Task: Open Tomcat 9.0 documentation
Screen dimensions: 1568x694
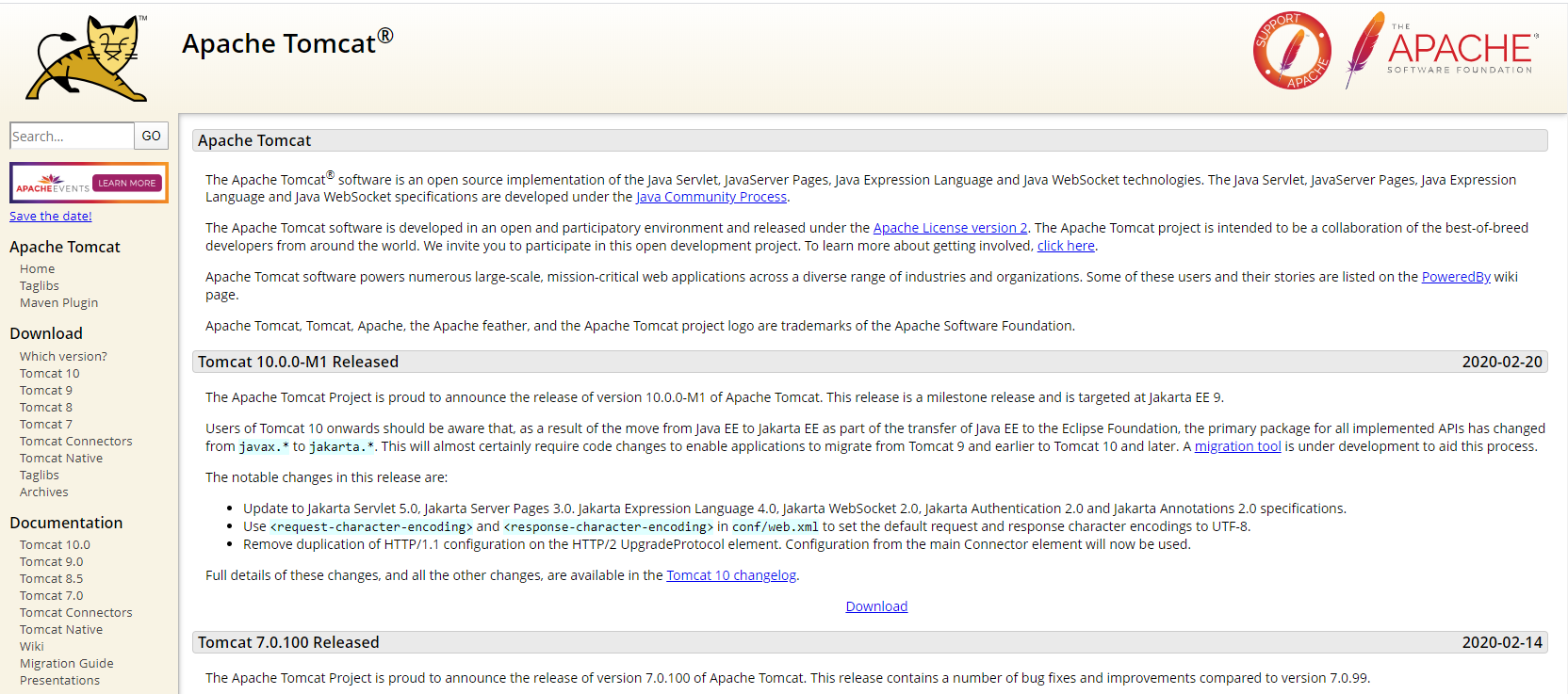Action: [x=52, y=561]
